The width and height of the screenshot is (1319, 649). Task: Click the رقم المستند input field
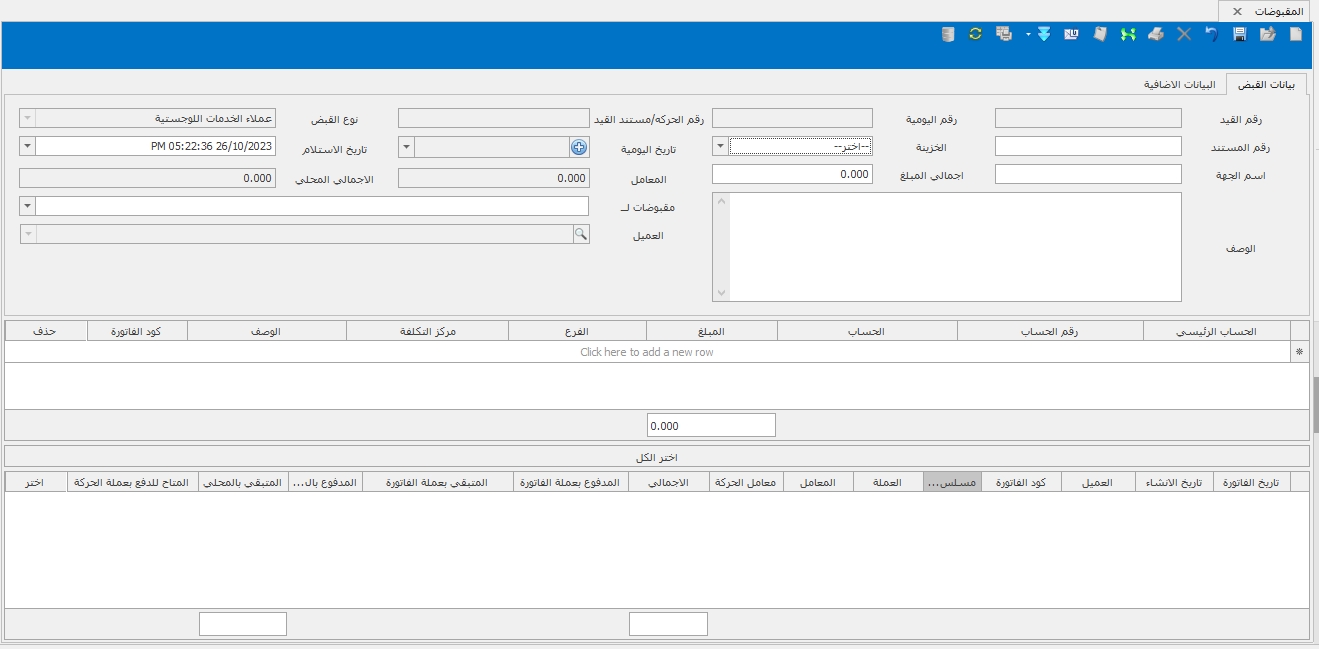pyautogui.click(x=1088, y=146)
